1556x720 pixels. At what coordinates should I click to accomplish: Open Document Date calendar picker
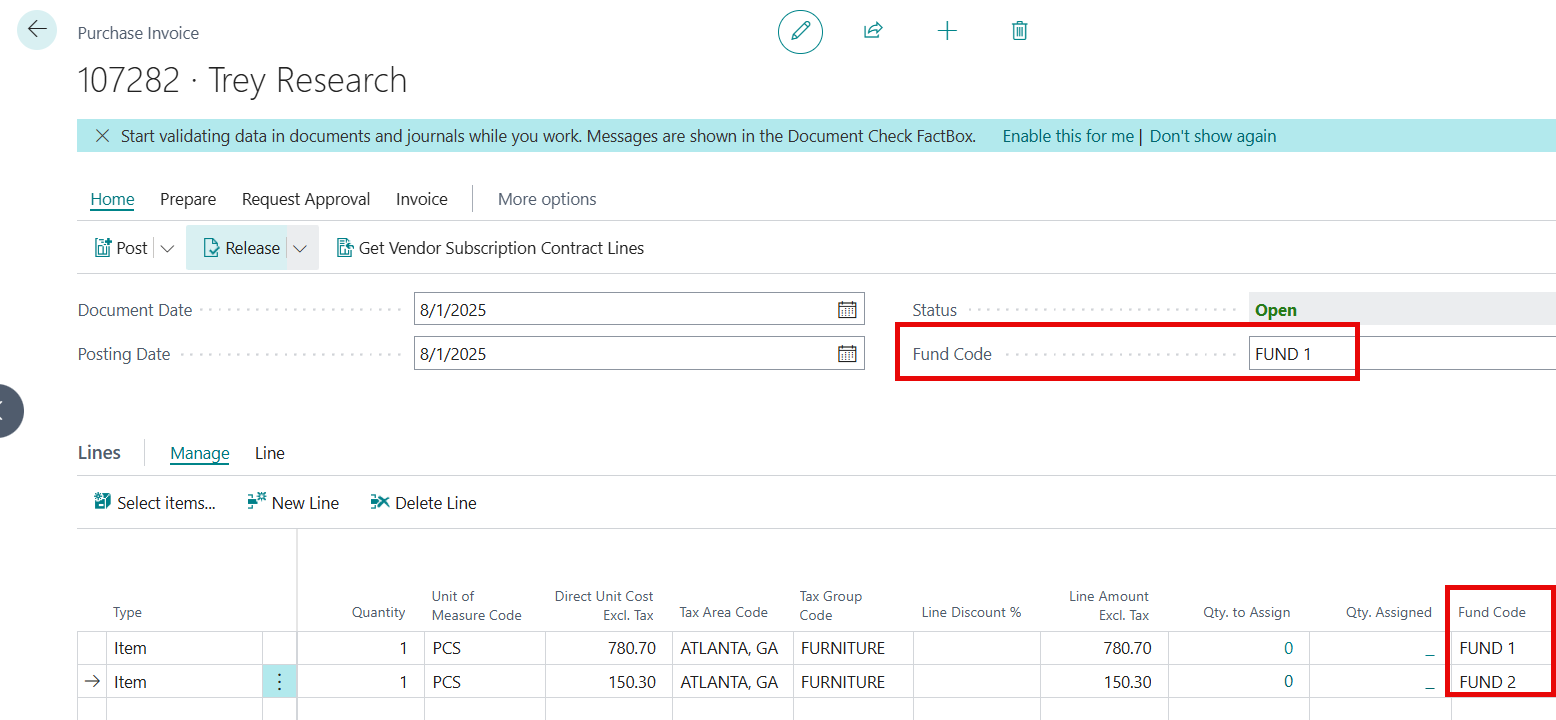tap(846, 310)
